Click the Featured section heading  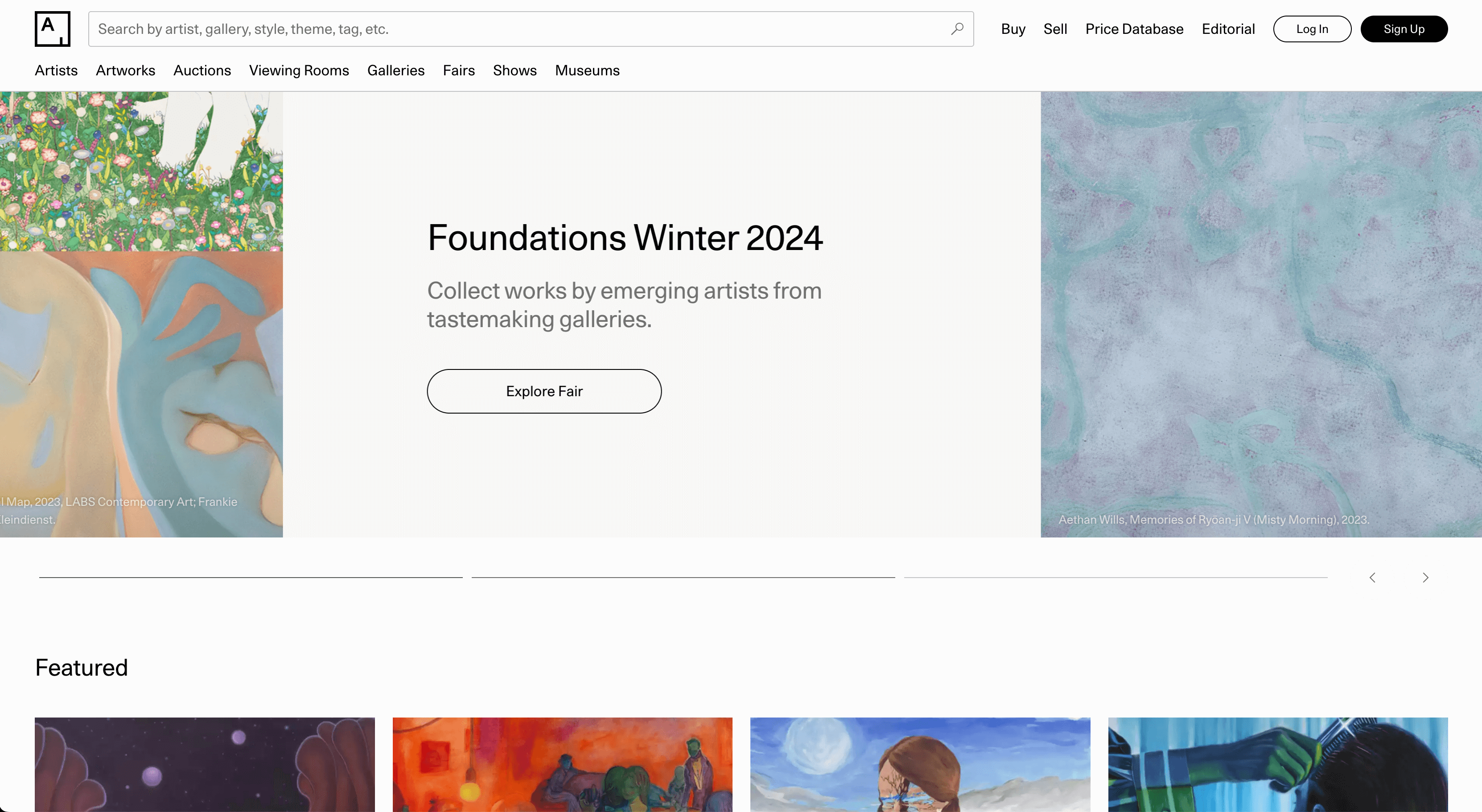click(81, 668)
